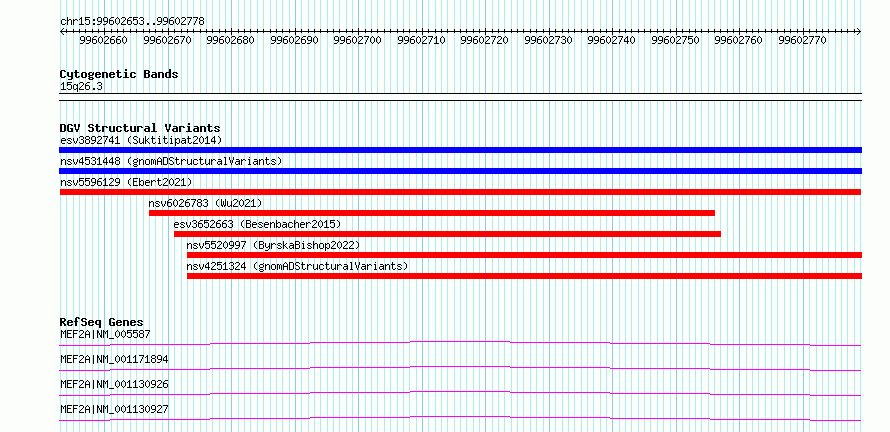Click ruler position 99602710
Image resolution: width=890 pixels, height=432 pixels.
(421, 40)
